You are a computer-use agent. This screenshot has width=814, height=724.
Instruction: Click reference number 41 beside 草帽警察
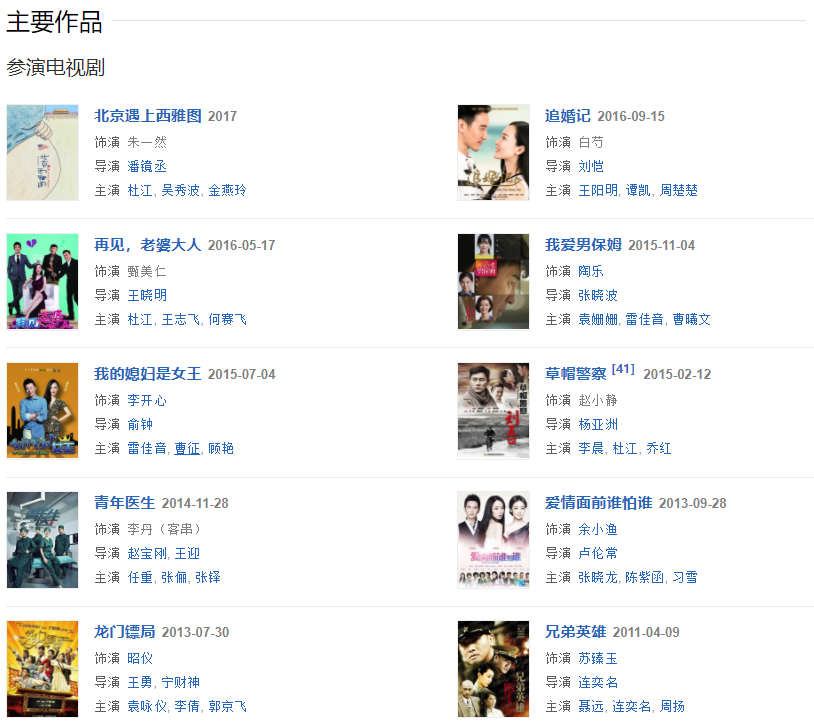(x=623, y=369)
